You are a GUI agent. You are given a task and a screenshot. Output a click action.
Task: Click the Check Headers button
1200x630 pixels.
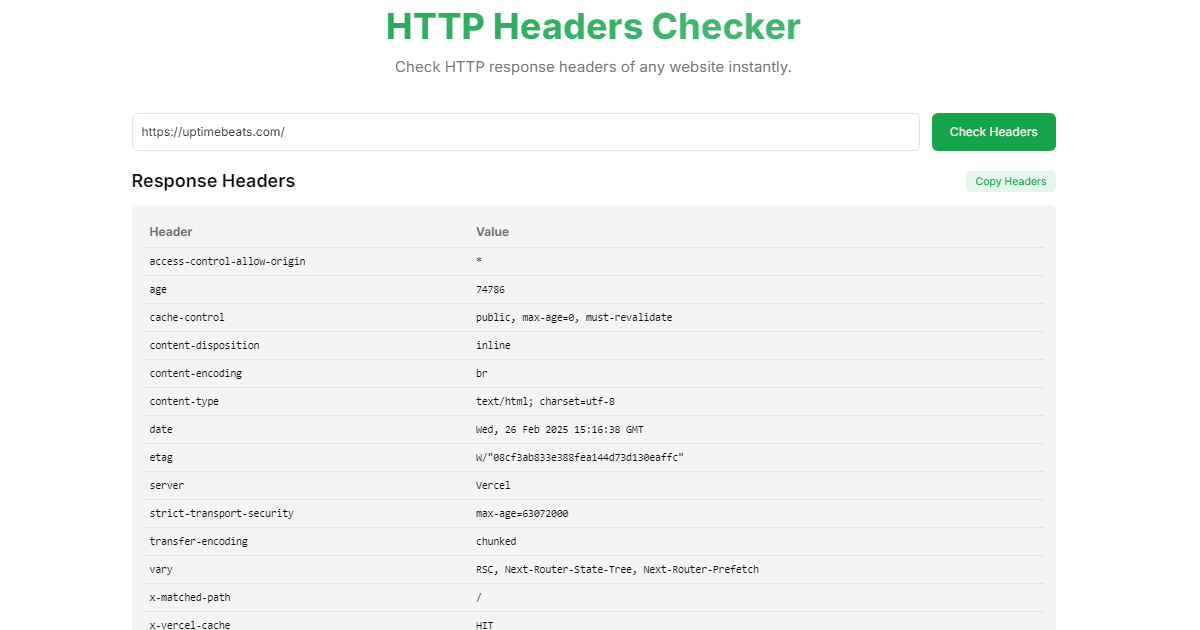point(993,131)
